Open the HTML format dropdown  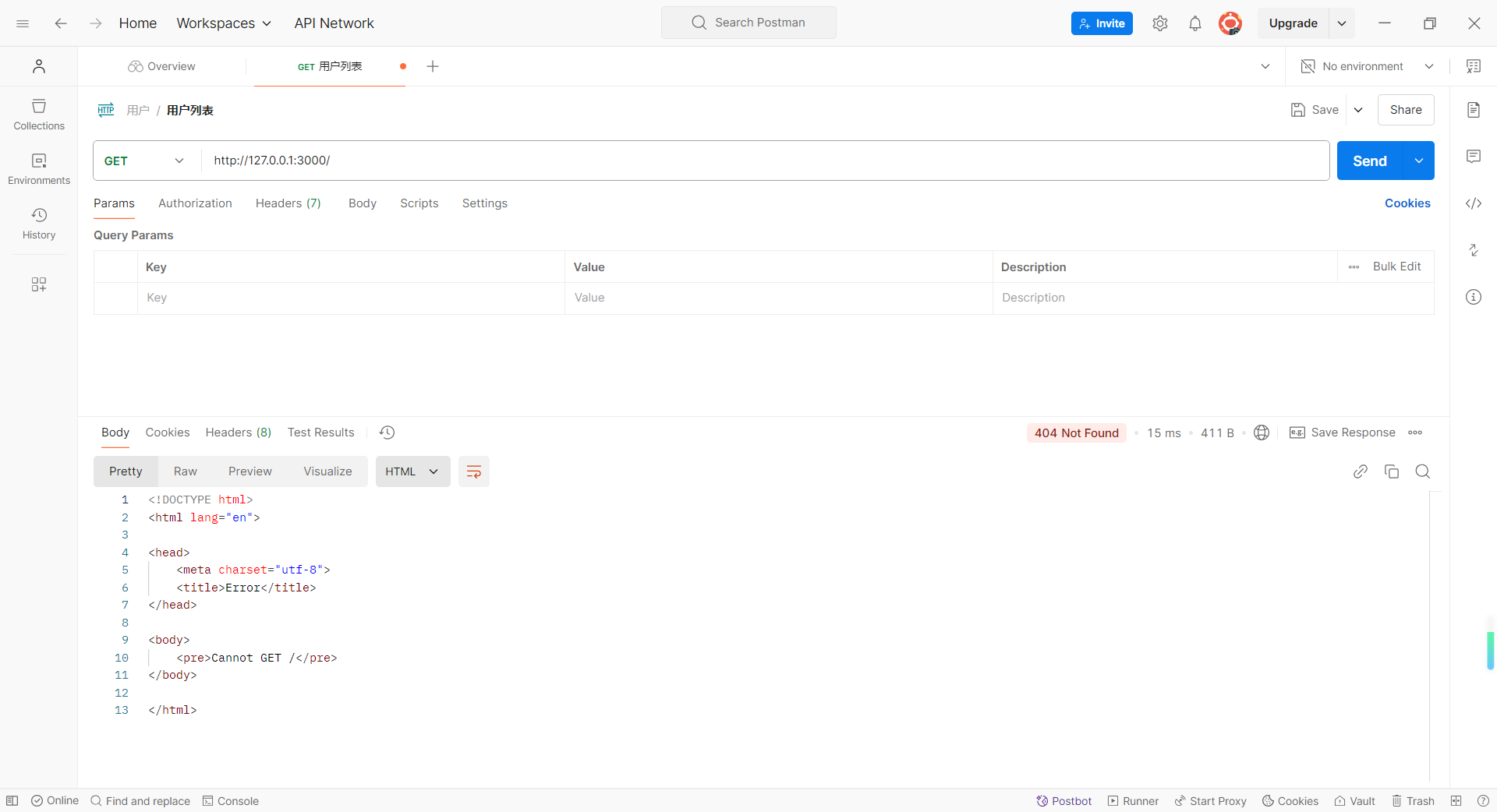(413, 471)
